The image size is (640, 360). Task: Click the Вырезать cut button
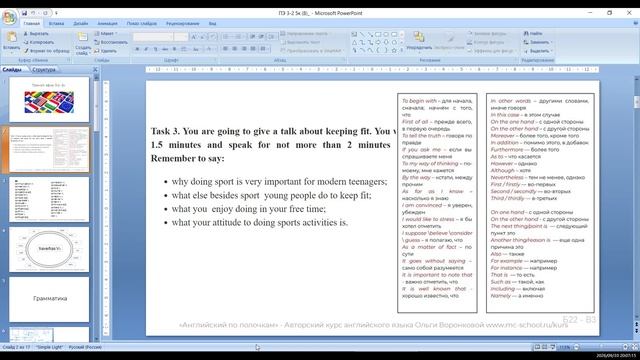click(36, 33)
